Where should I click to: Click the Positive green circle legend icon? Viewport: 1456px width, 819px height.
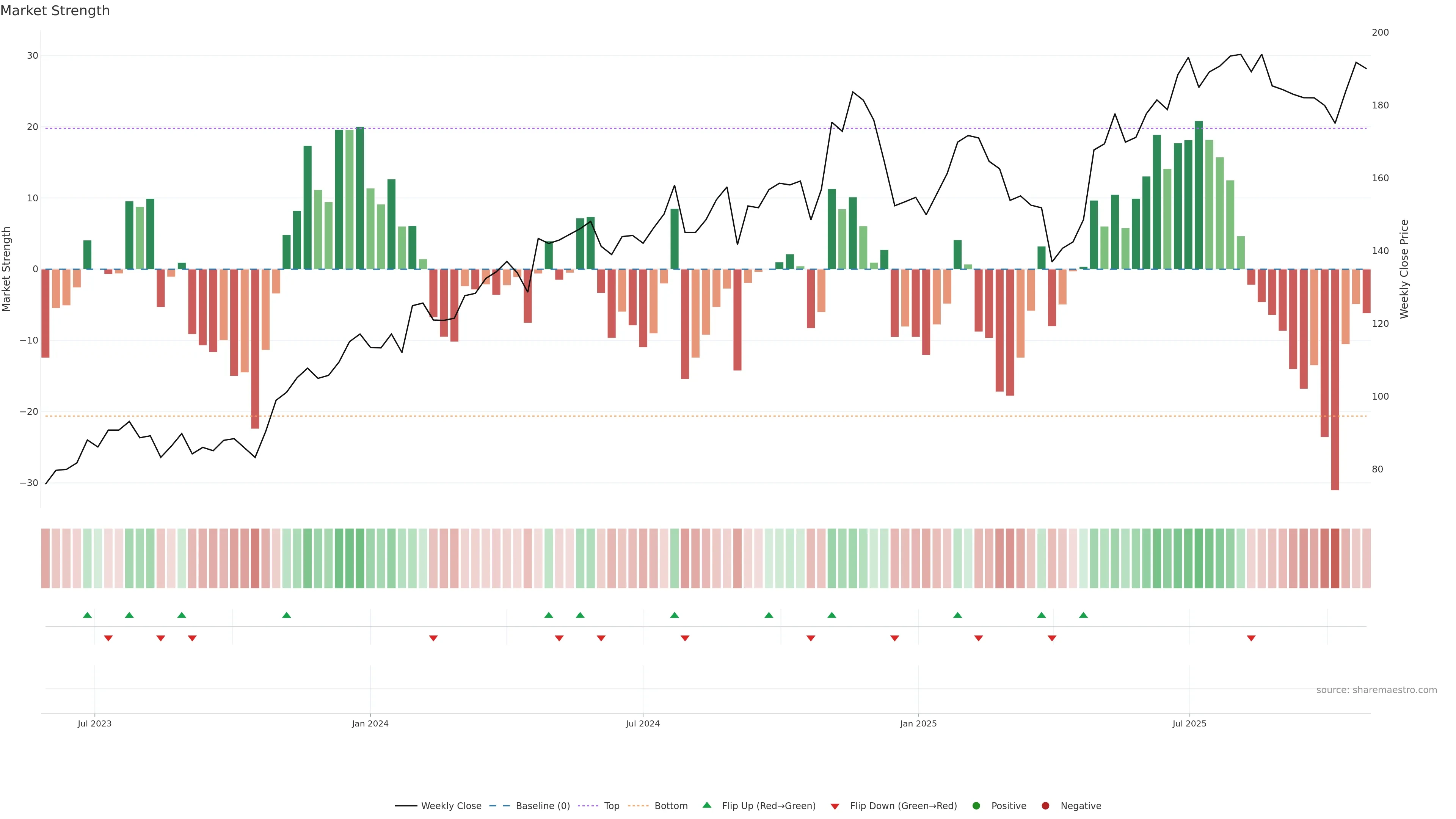coord(976,805)
